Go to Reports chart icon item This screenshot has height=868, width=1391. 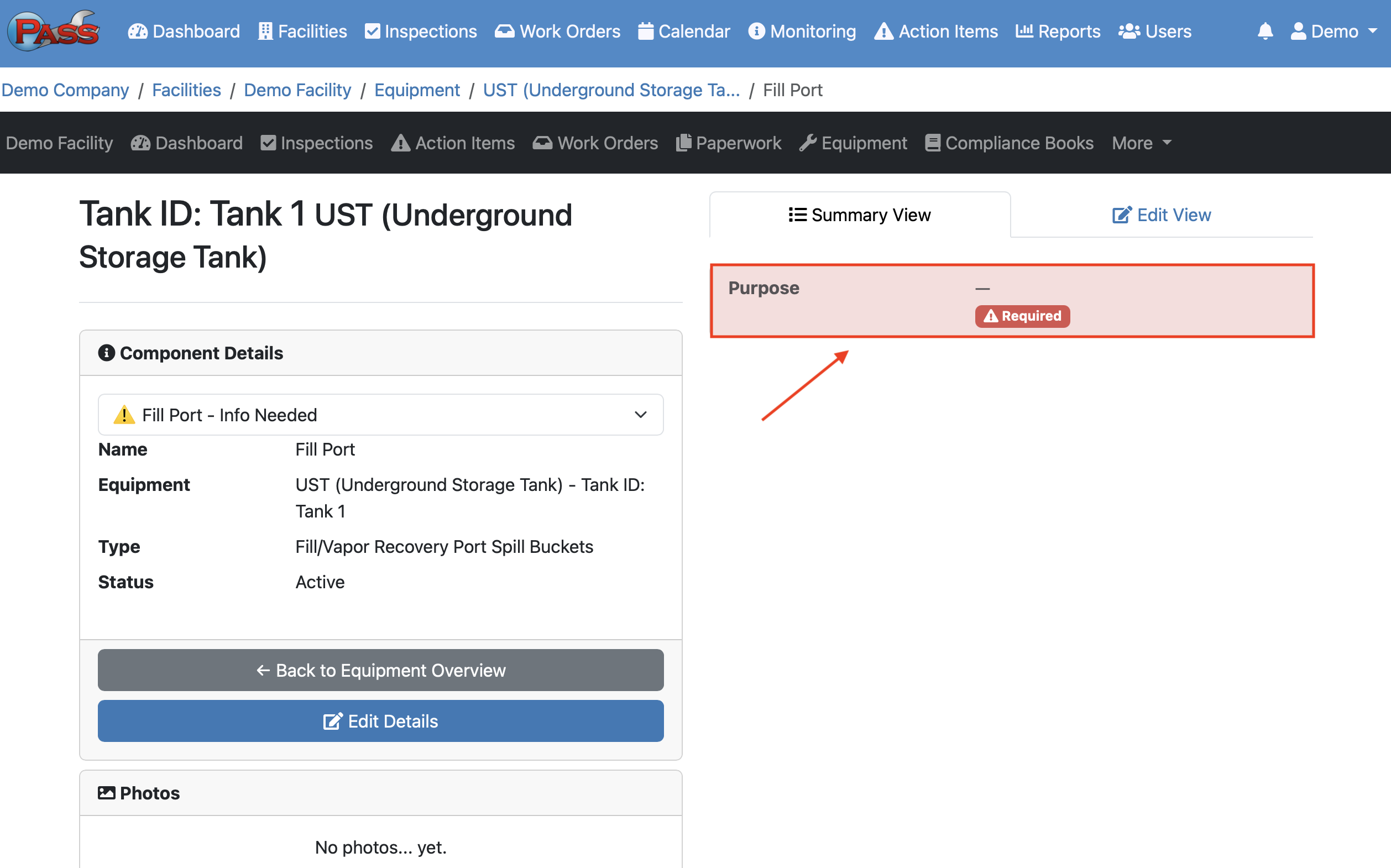1058,31
